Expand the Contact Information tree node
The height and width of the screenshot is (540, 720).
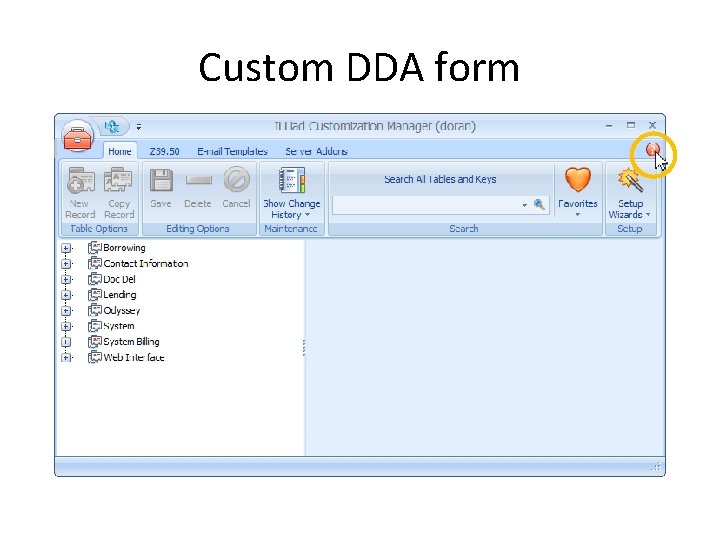pyautogui.click(x=66, y=264)
